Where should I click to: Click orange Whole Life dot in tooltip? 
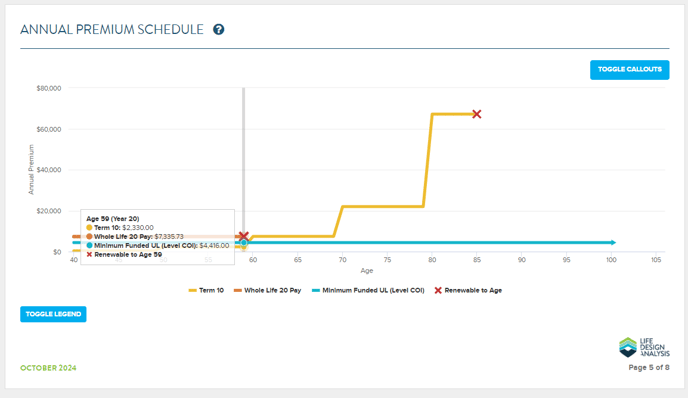(89, 237)
